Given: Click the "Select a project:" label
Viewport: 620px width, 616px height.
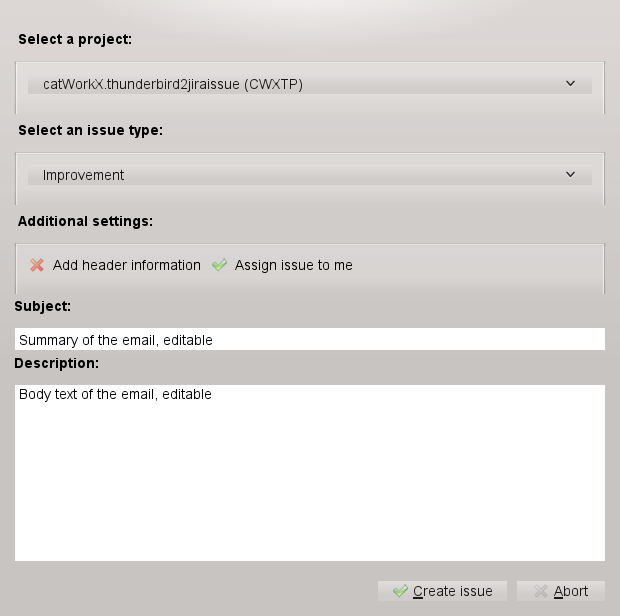Looking at the screenshot, I should (x=75, y=39).
